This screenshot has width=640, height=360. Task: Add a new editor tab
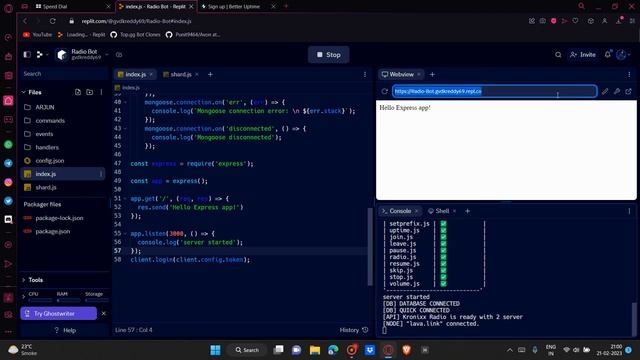(210, 74)
